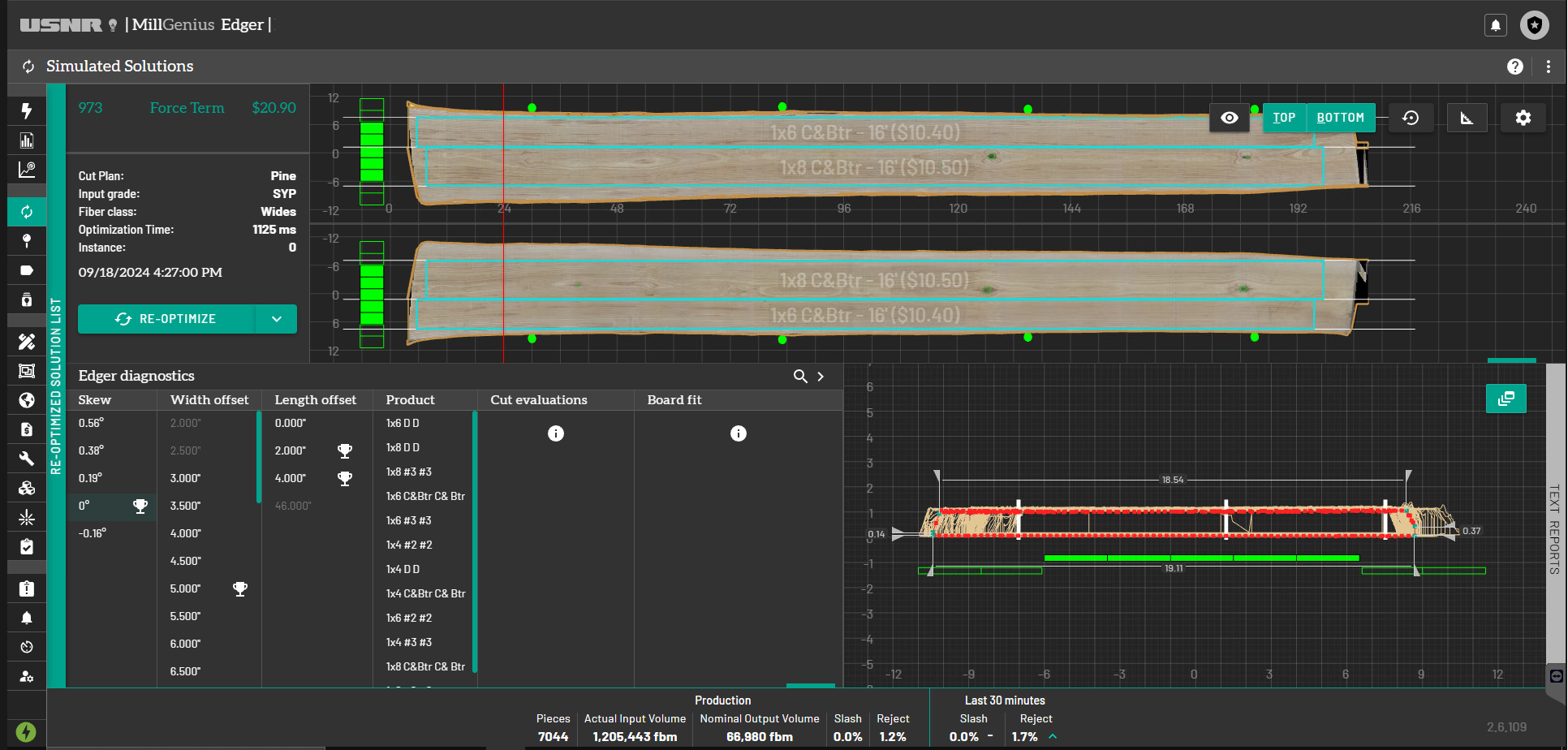Select product 1x8 #3 #3
The image size is (1568, 750).
pos(409,472)
